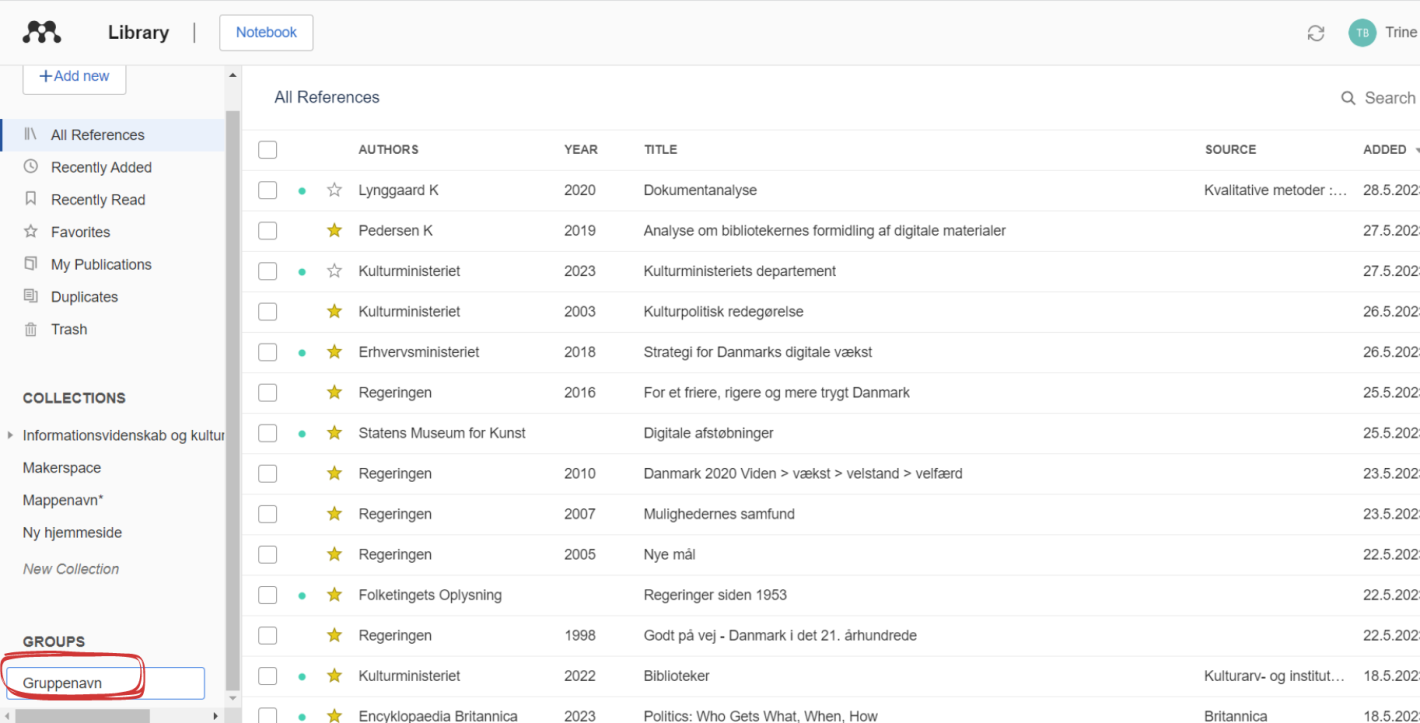Open the TB user avatar
Image resolution: width=1420 pixels, height=723 pixels.
click(x=1362, y=33)
